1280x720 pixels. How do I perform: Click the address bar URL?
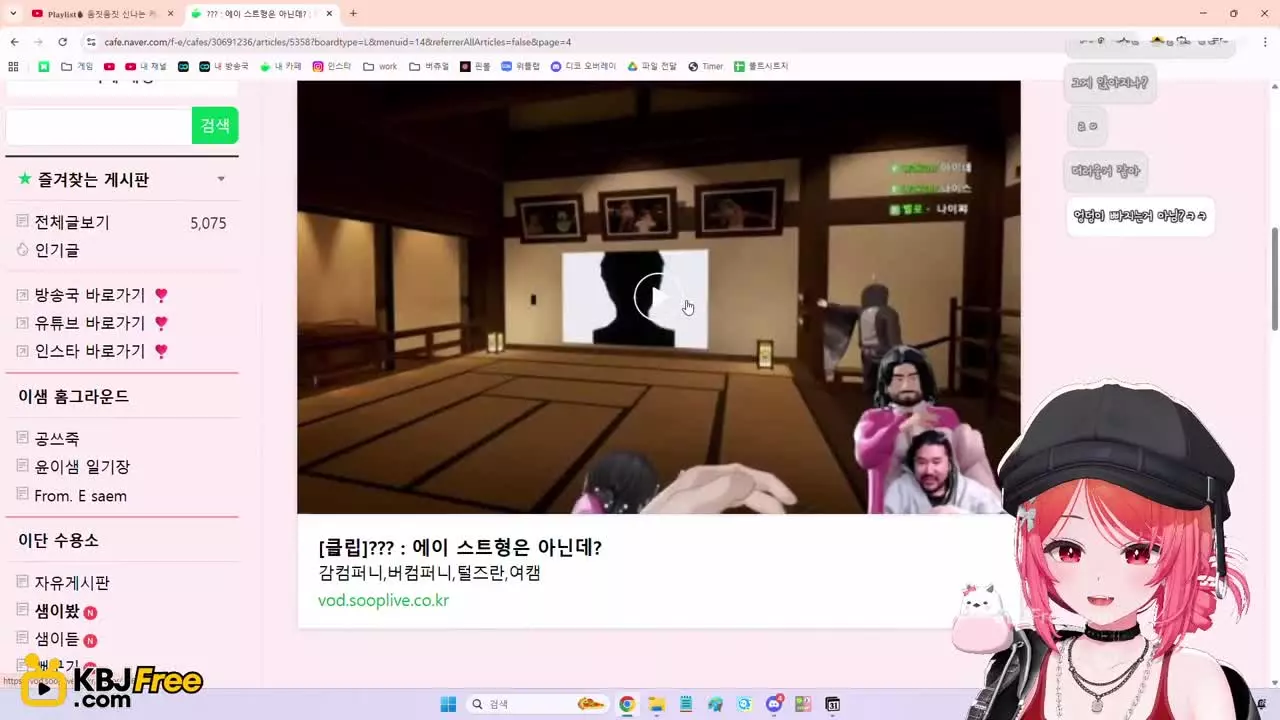coord(338,42)
